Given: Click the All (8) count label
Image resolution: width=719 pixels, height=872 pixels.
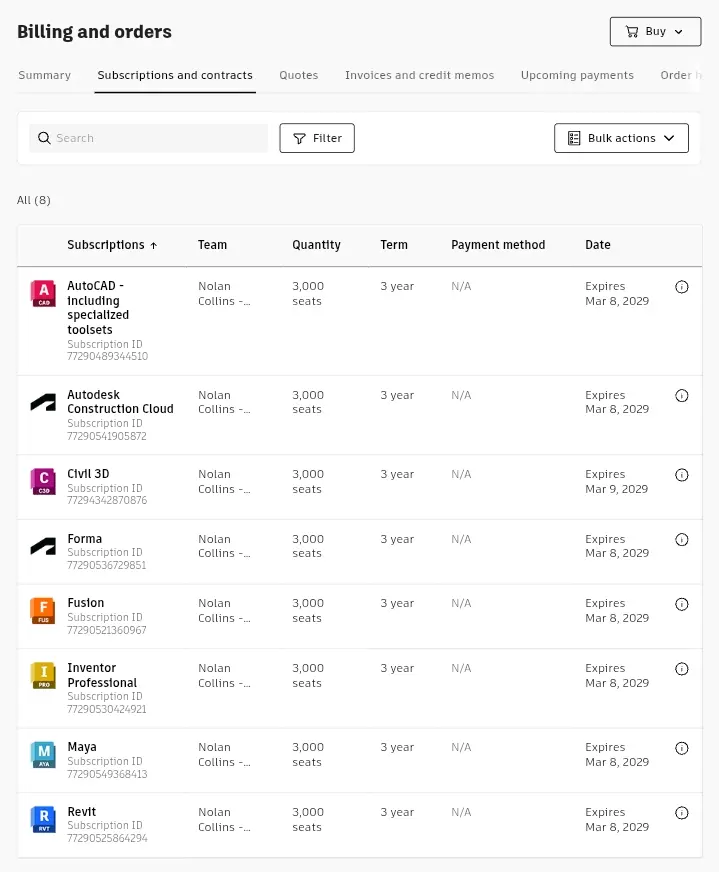Looking at the screenshot, I should coord(34,200).
